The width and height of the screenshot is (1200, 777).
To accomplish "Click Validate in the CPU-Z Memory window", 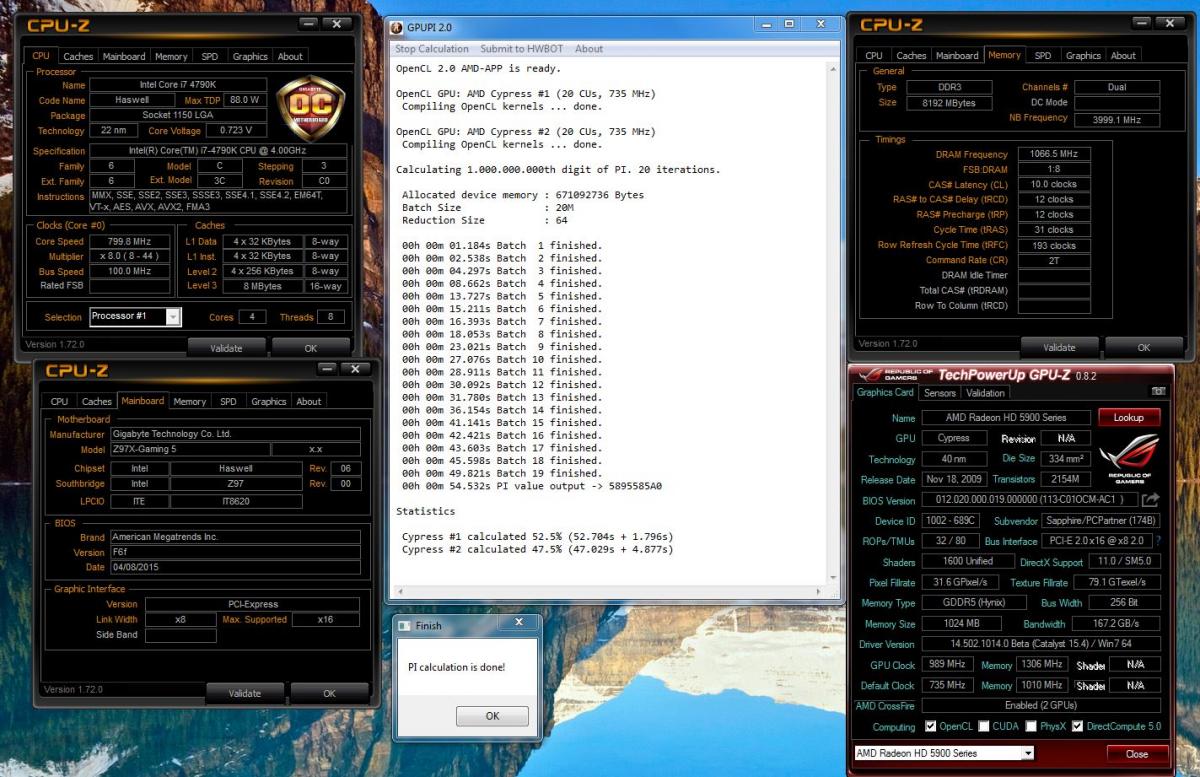I will point(1060,347).
